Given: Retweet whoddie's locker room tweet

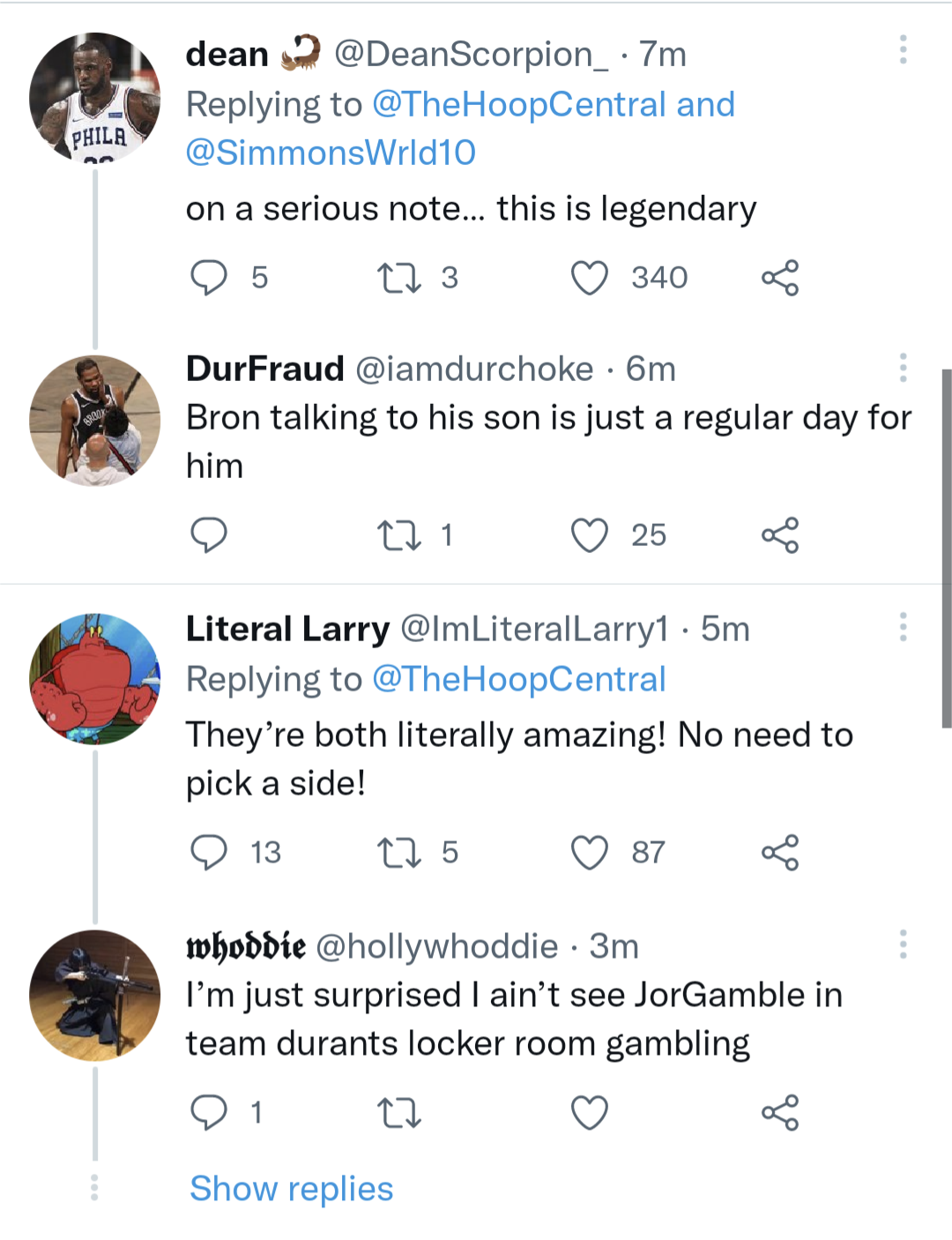Looking at the screenshot, I should [398, 1113].
